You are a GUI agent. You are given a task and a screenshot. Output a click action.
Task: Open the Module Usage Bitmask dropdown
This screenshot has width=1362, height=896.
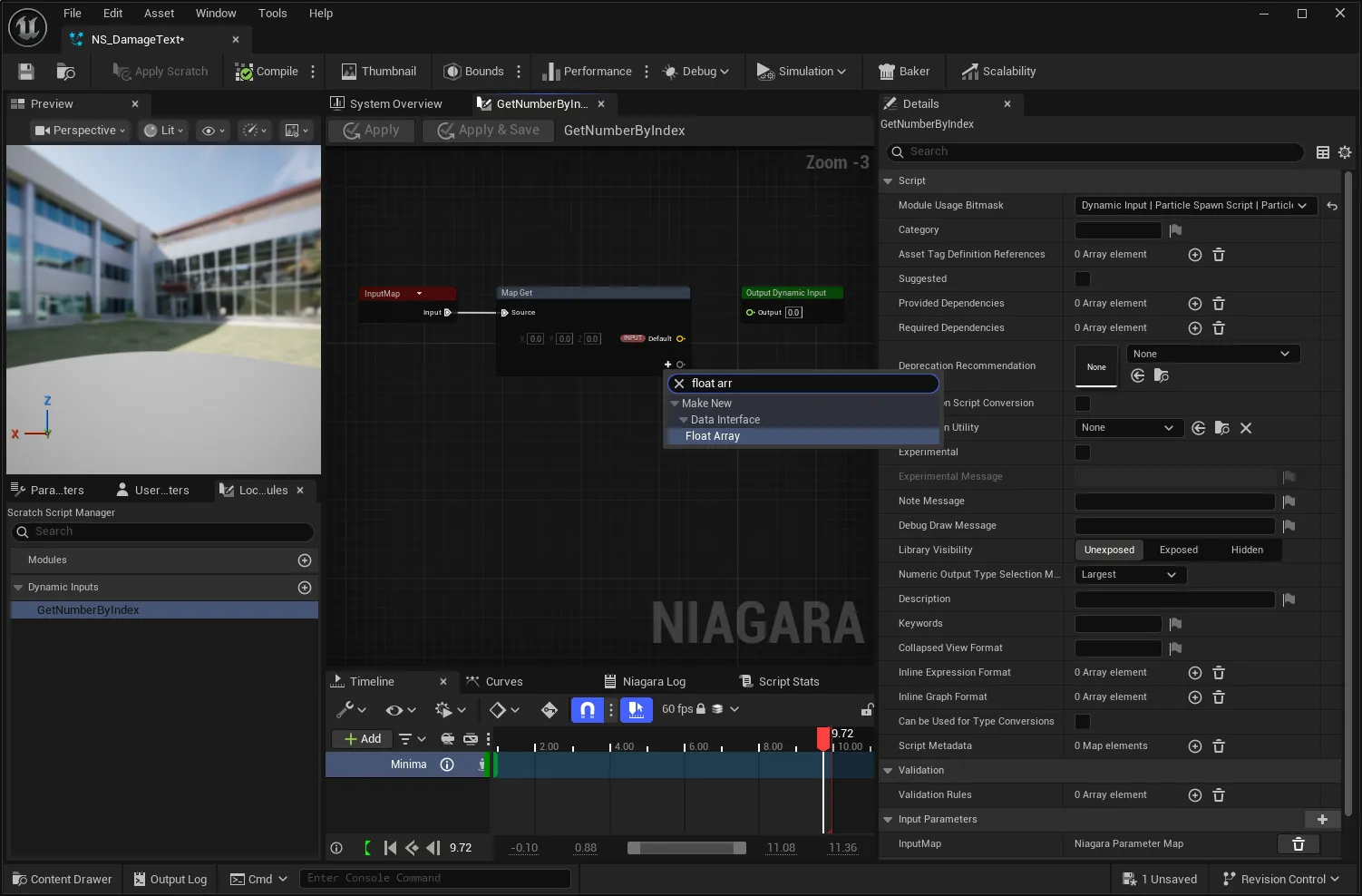pos(1195,206)
